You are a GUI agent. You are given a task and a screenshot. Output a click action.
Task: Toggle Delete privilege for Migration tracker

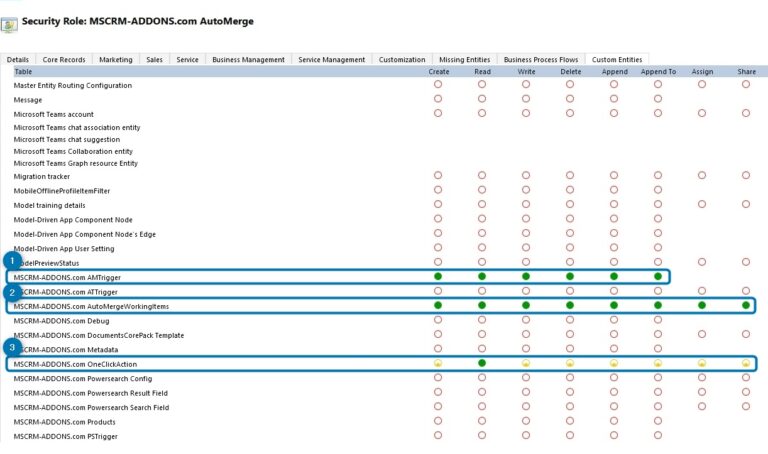(x=570, y=175)
